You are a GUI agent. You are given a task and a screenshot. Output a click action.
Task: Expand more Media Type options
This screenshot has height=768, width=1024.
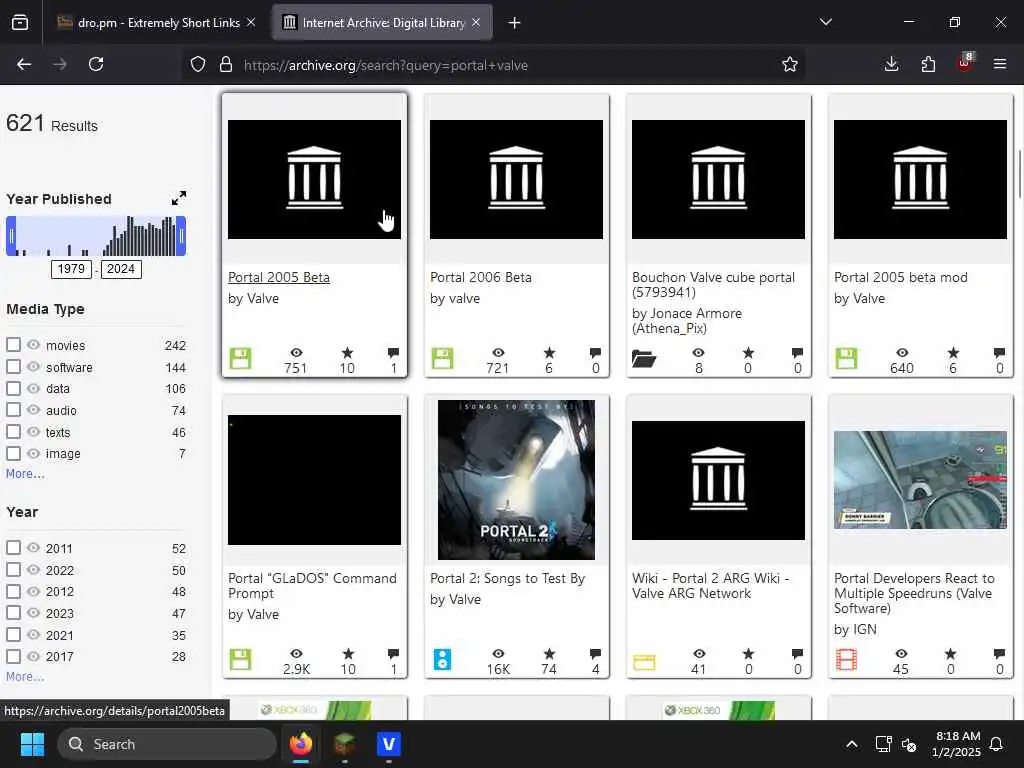(25, 473)
